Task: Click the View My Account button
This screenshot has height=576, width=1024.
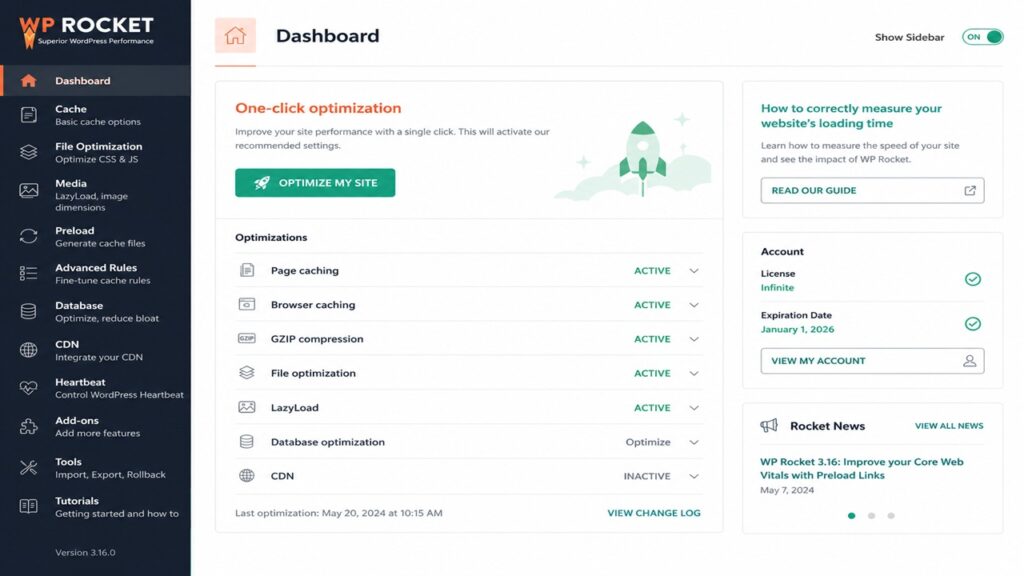Action: point(872,360)
